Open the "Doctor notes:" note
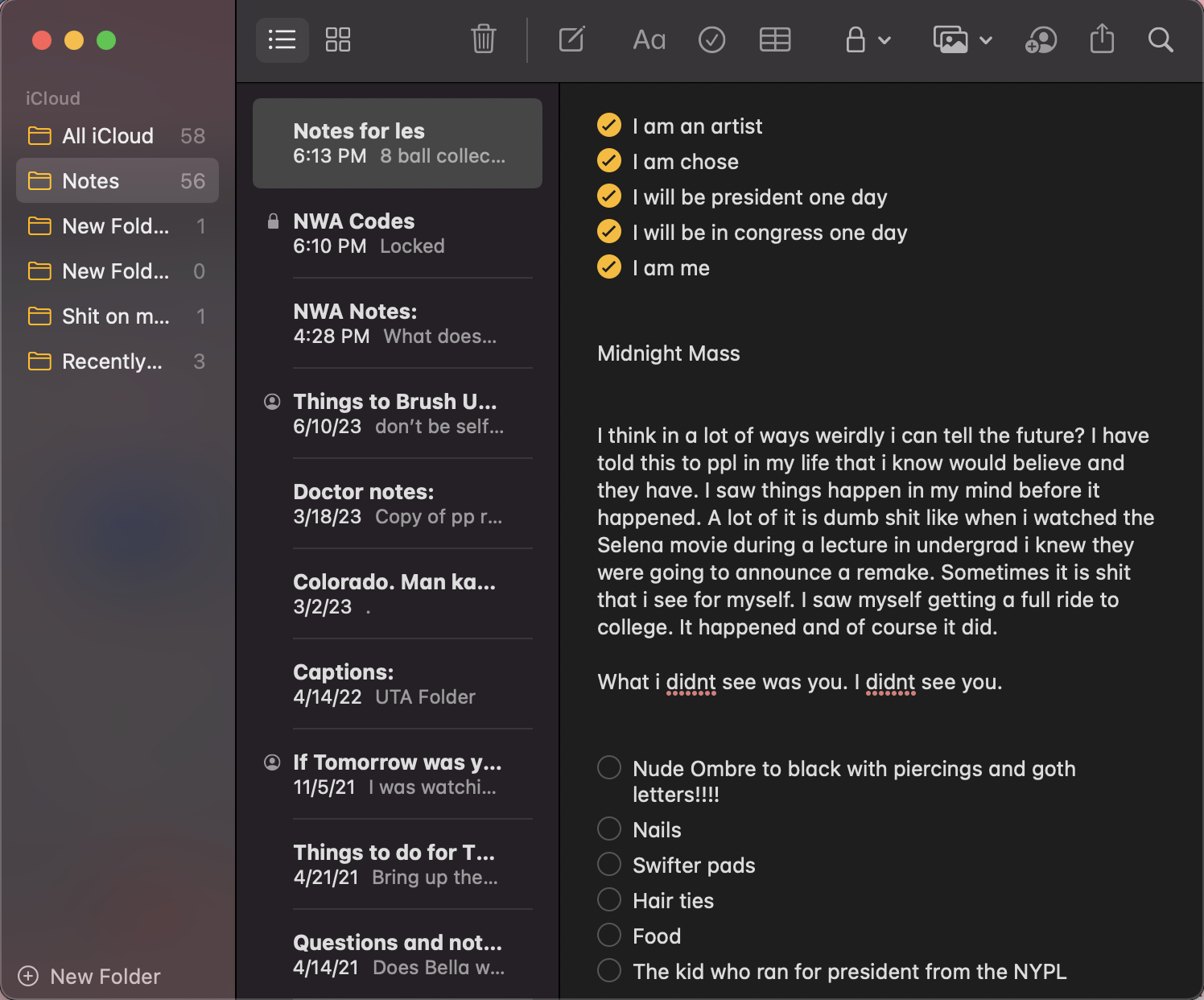The width and height of the screenshot is (1204, 1000). coord(398,504)
